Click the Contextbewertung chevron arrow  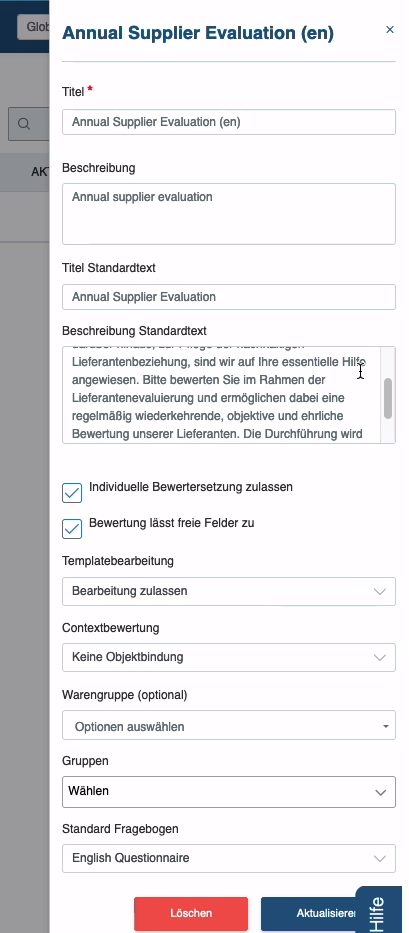[379, 658]
